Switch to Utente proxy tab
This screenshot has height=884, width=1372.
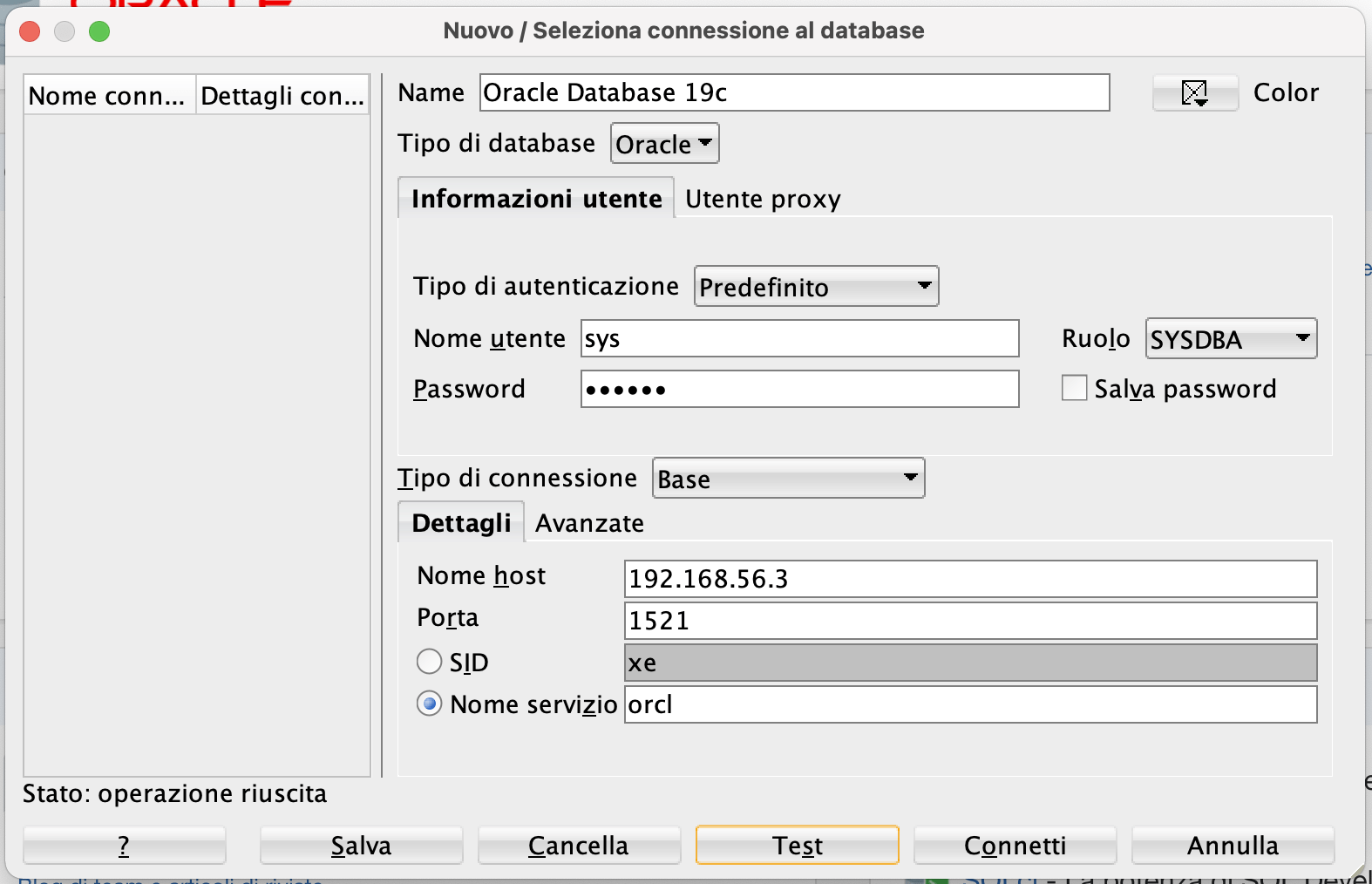pos(763,199)
